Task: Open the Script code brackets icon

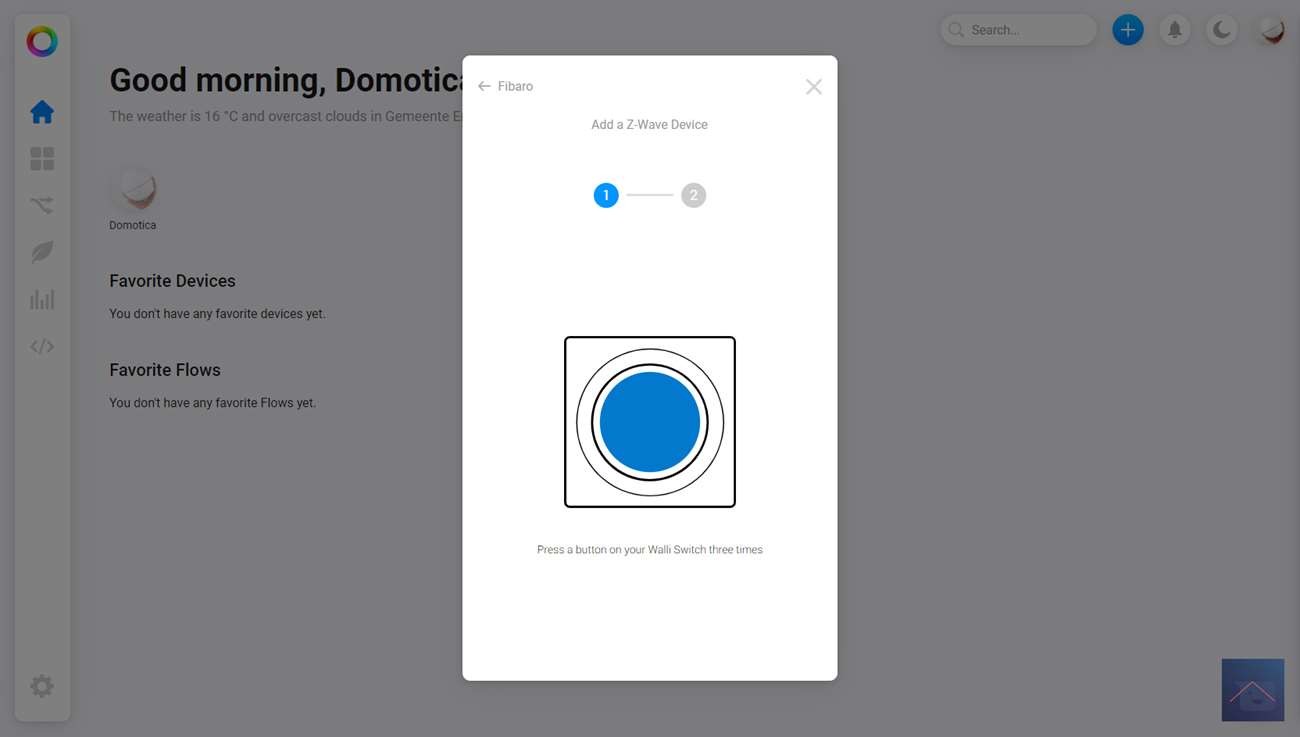Action: pos(42,347)
